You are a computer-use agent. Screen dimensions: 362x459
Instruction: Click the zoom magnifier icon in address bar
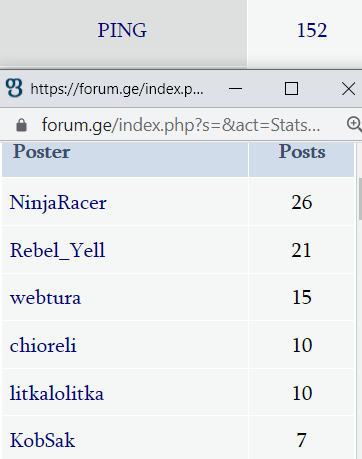[x=354, y=124]
